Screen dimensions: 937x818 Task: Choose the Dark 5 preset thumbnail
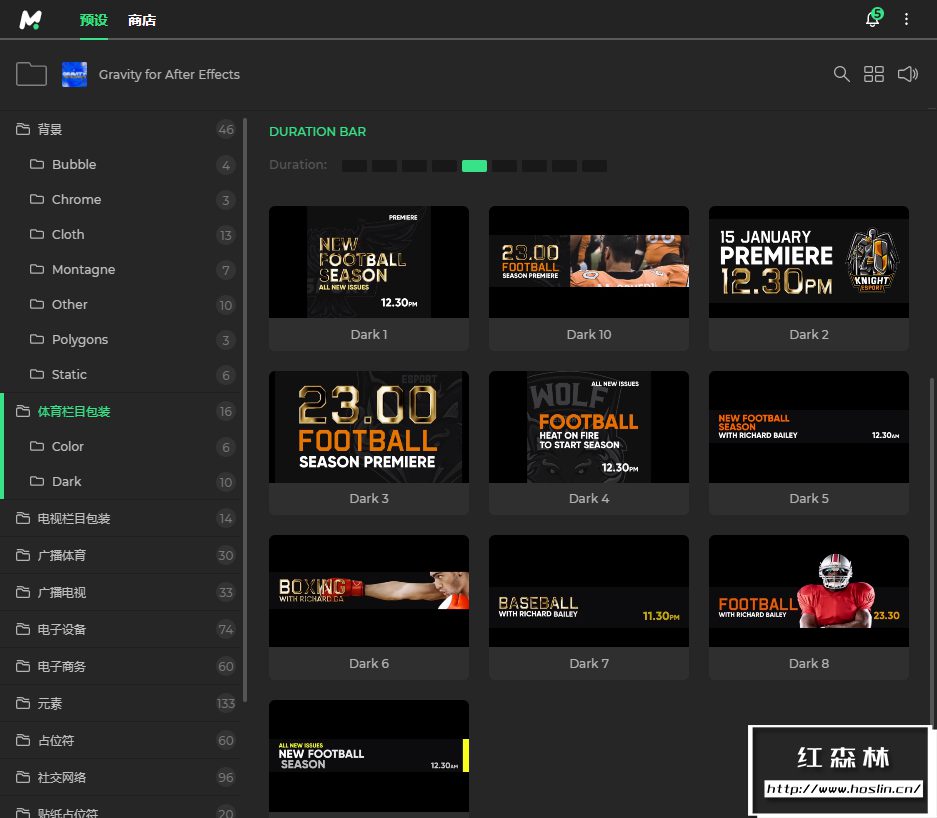tap(809, 427)
